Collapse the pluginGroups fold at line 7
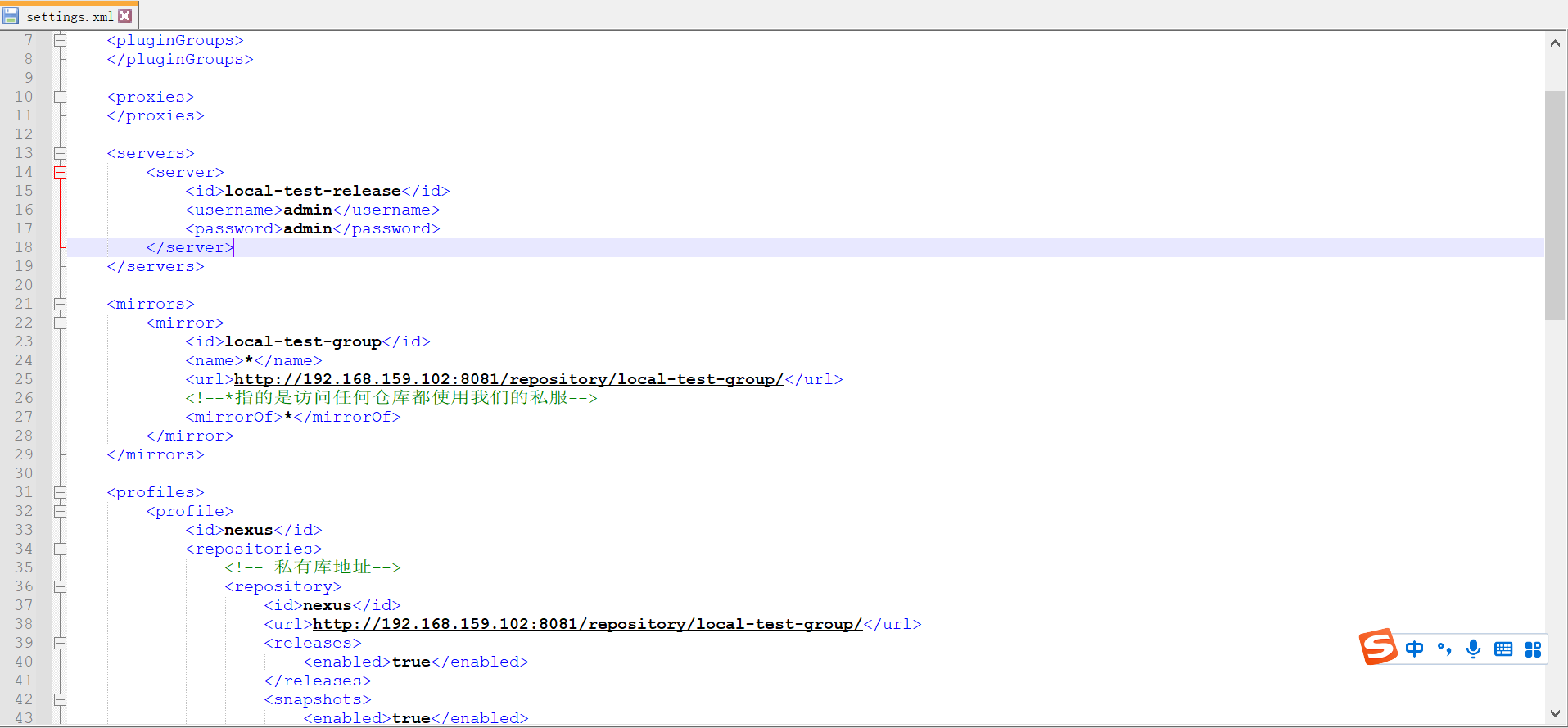 60,40
